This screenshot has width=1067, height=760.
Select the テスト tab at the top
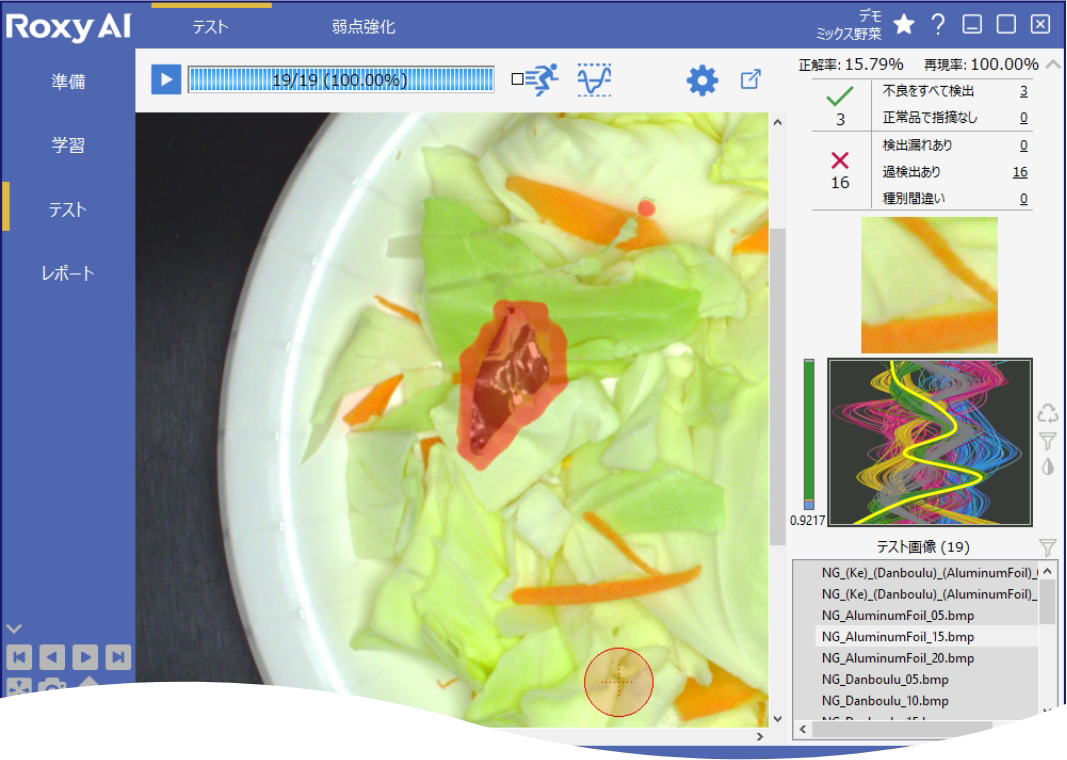click(210, 27)
